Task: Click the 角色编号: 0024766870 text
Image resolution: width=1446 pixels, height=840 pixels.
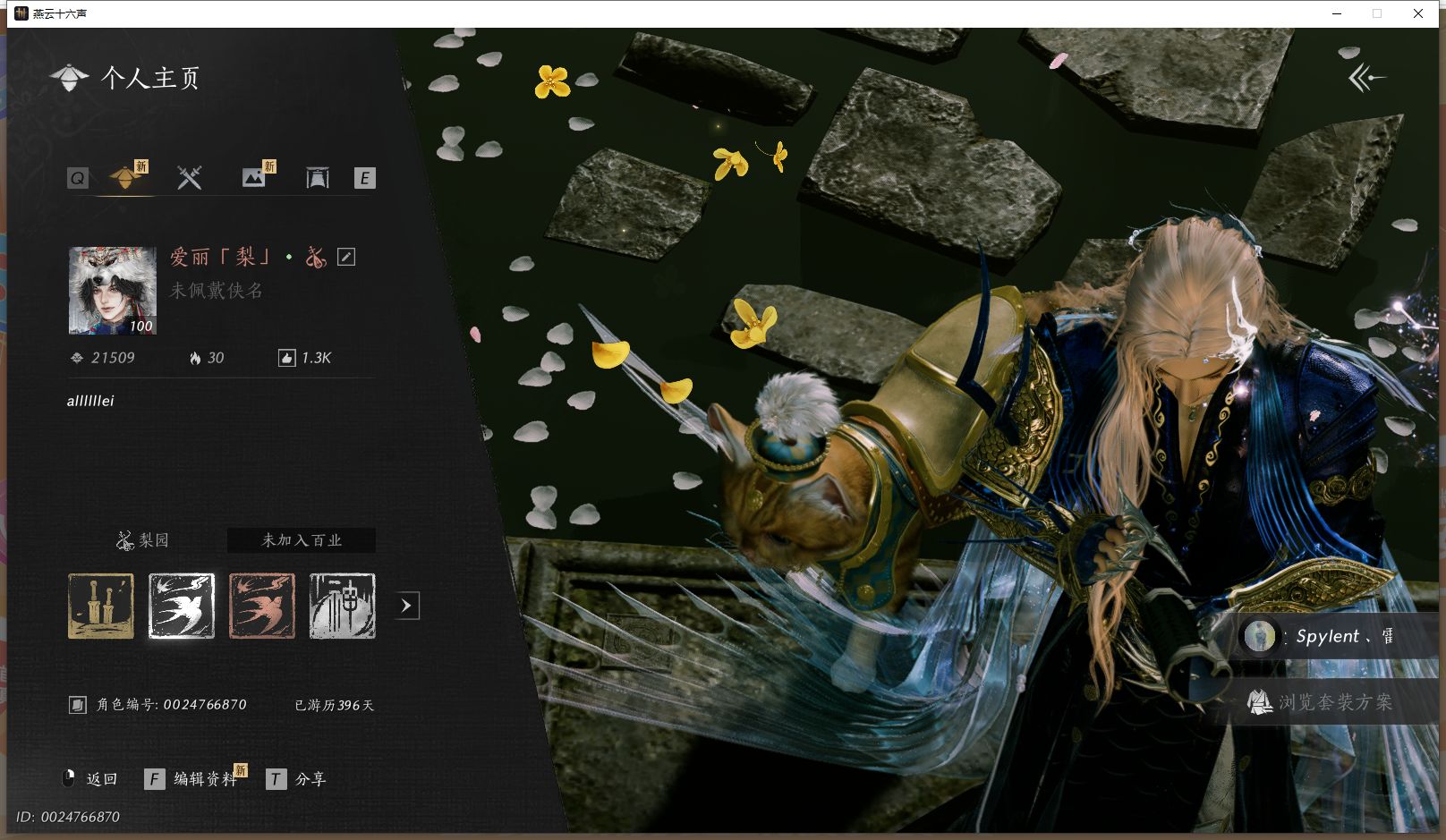Action: pyautogui.click(x=172, y=705)
